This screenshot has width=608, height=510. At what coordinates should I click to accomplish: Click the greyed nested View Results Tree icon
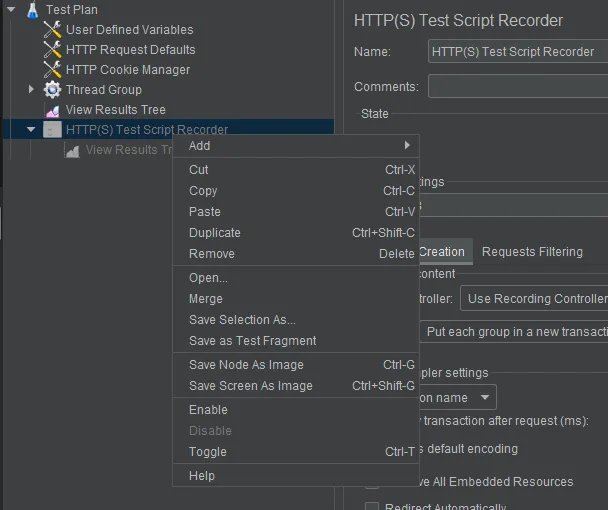click(72, 150)
